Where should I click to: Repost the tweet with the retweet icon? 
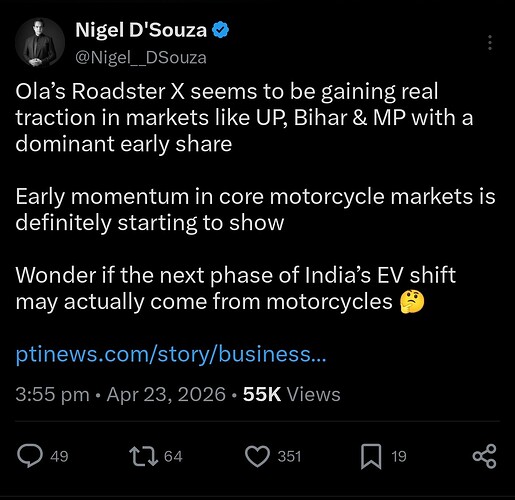tap(143, 456)
